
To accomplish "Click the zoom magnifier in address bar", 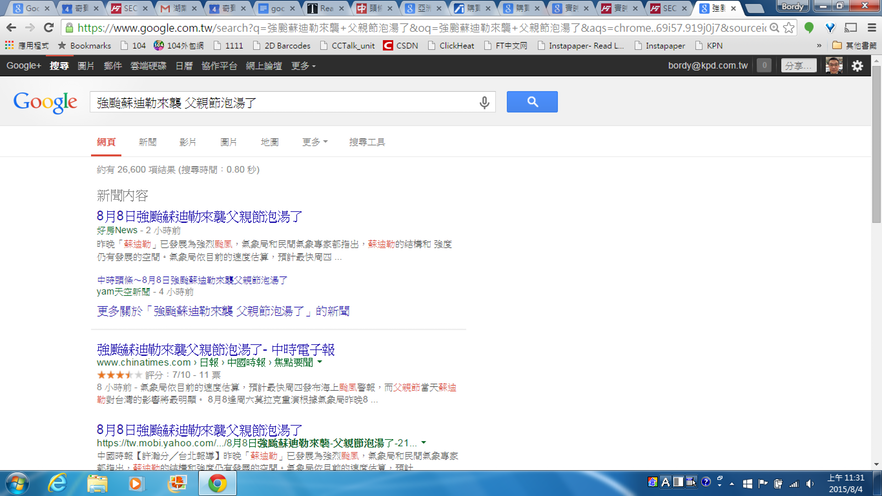I will 775,28.
